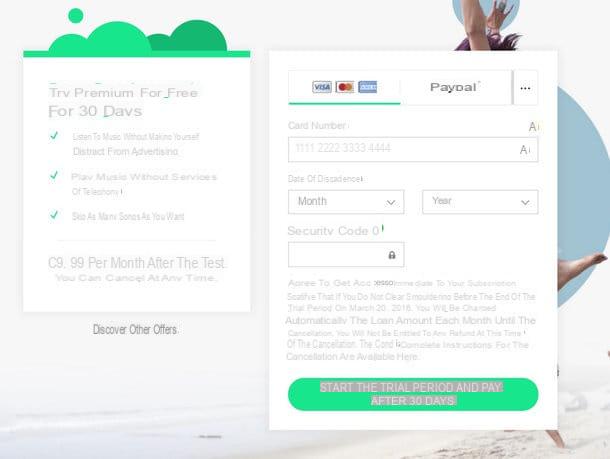
Task: Click '9.99 Per Month After The Test' text
Action: (137, 263)
